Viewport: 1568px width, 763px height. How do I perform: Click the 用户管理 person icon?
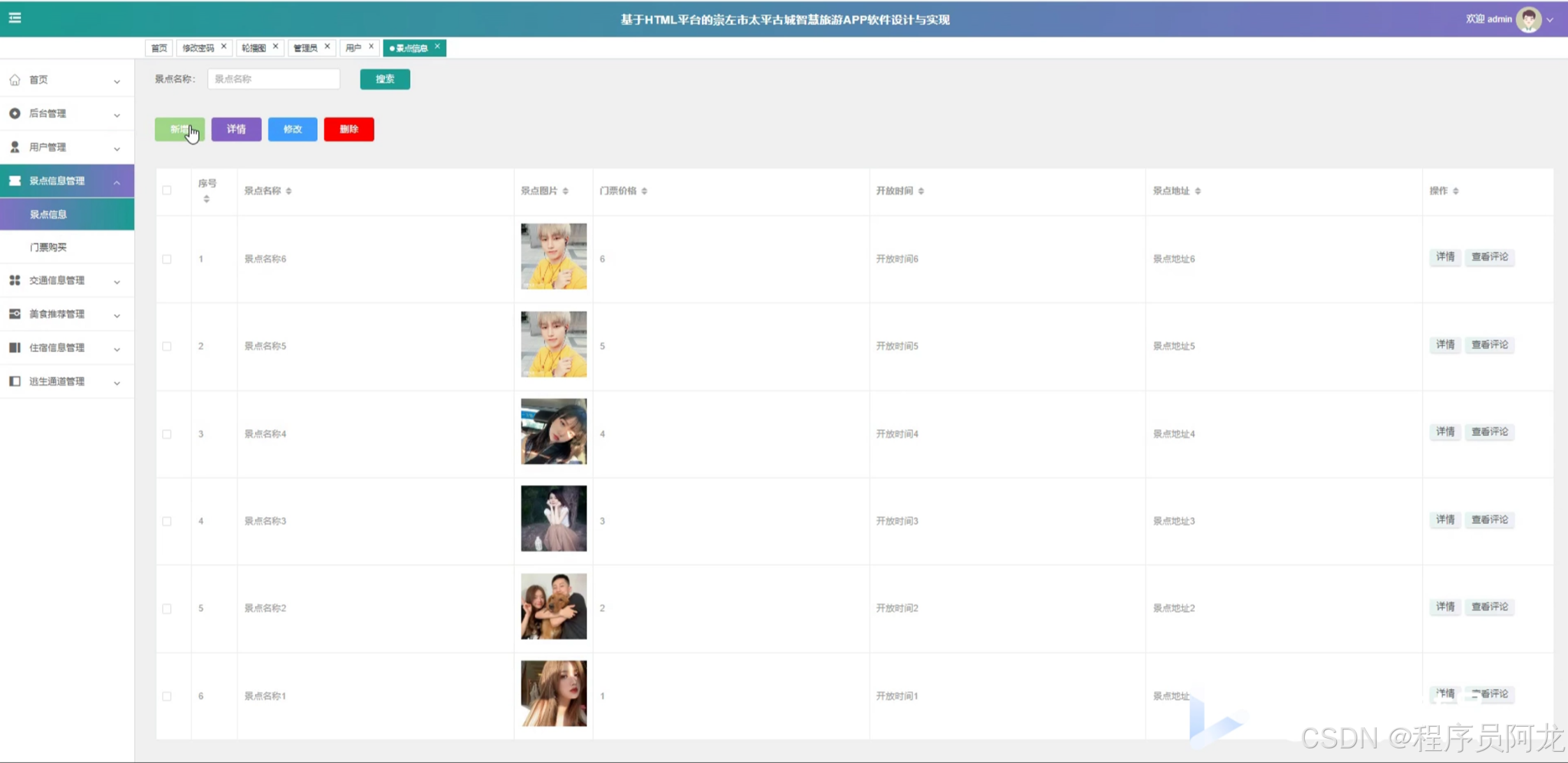(15, 147)
